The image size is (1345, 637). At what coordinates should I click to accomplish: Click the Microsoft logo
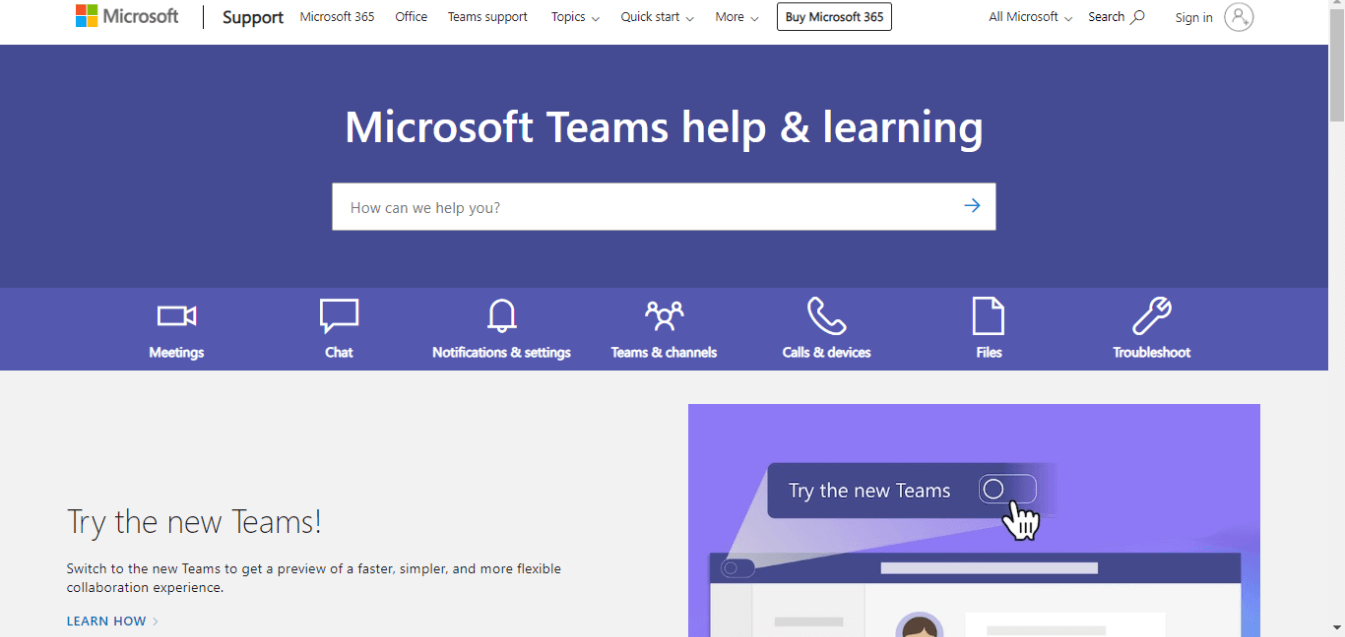[127, 16]
